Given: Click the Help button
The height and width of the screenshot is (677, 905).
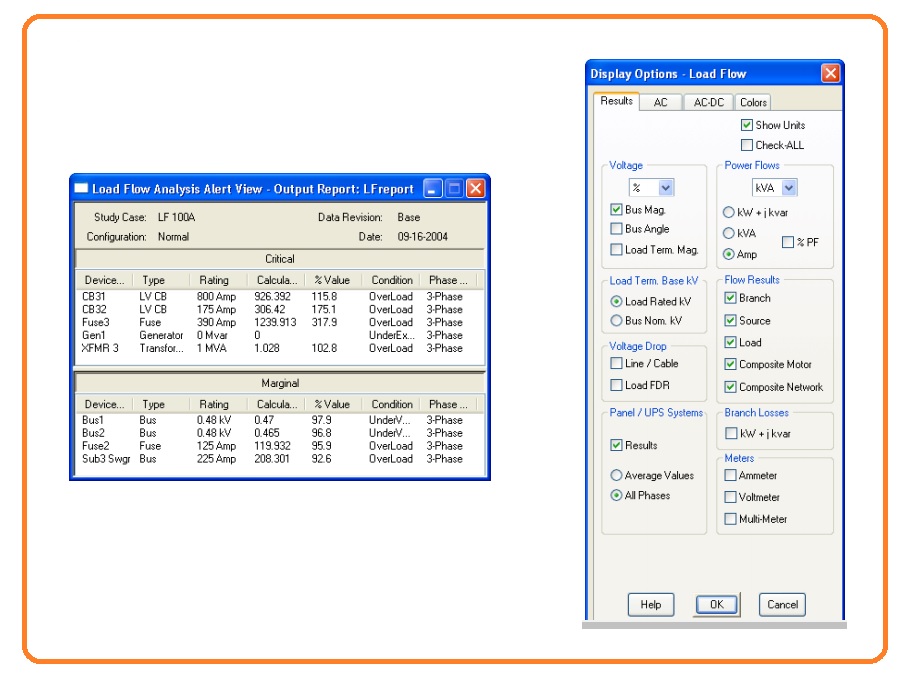Looking at the screenshot, I should [650, 604].
